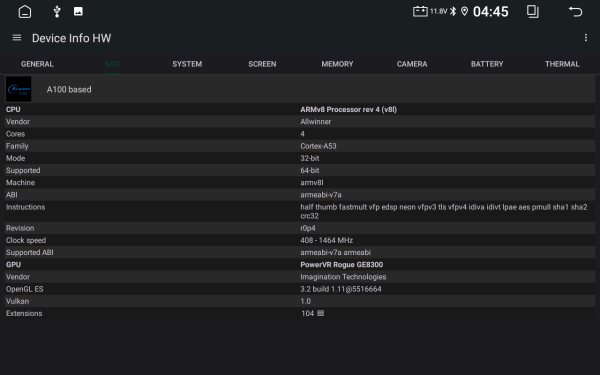Select 'PowerVR Rogue GE8300' GPU value
600x375 pixels.
(x=342, y=265)
